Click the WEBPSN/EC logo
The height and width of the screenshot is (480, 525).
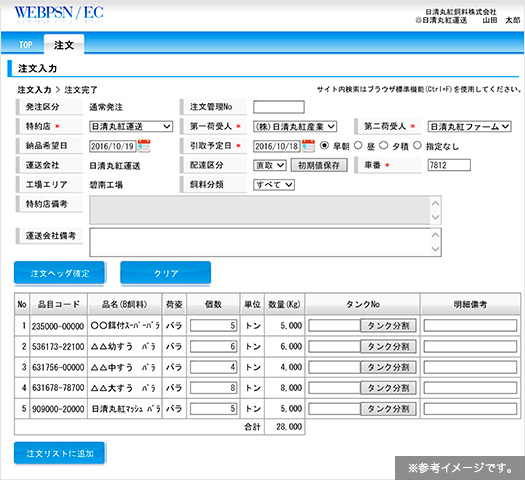(x=59, y=13)
